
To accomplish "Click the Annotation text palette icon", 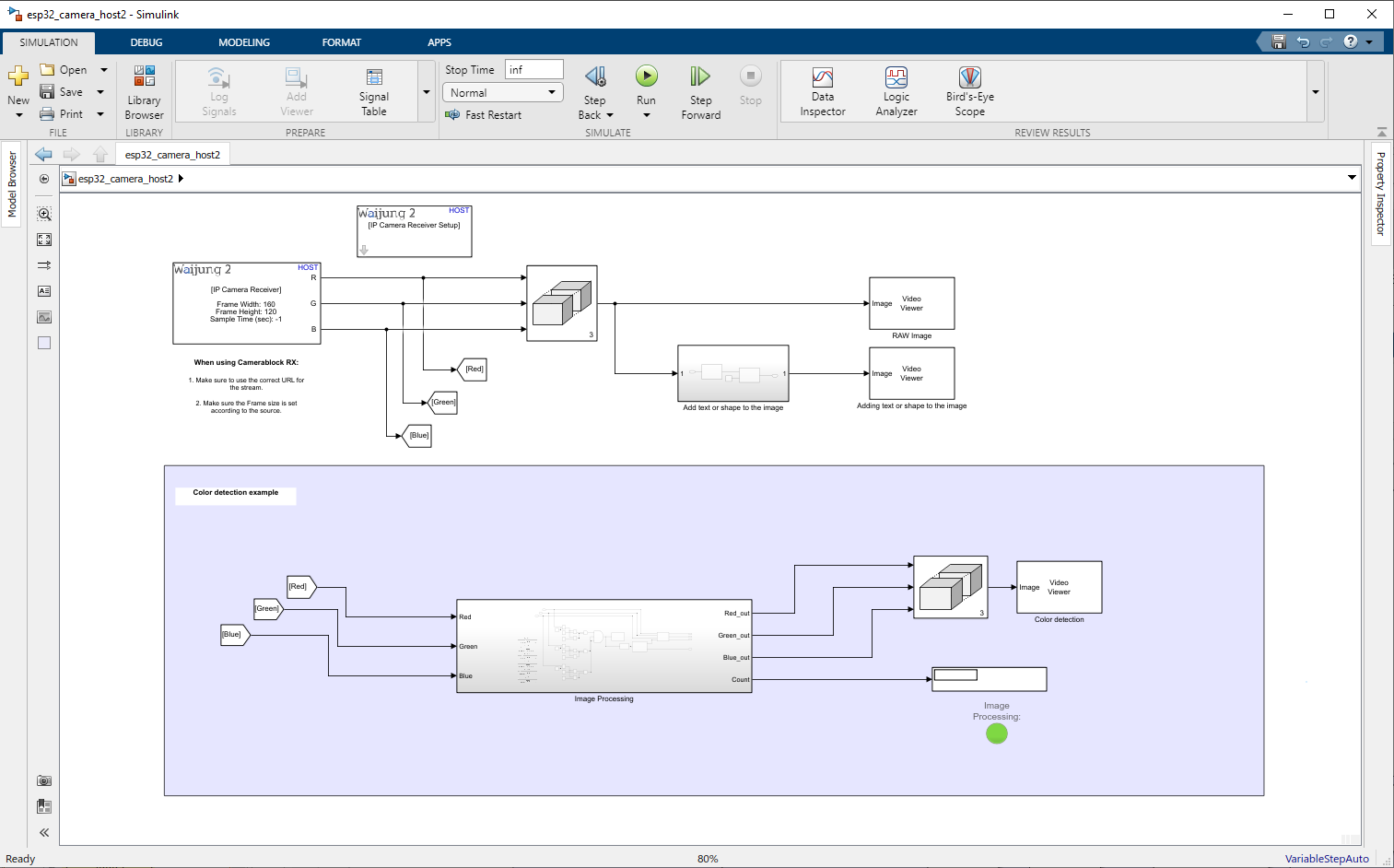I will click(x=44, y=291).
